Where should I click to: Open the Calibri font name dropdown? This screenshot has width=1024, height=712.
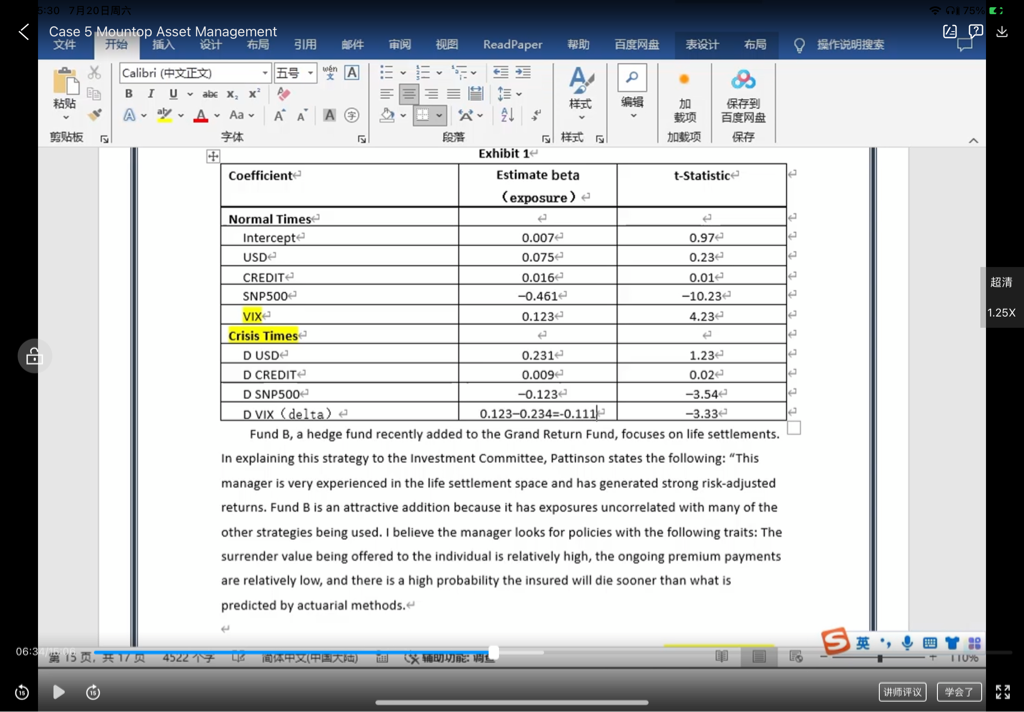(265, 73)
